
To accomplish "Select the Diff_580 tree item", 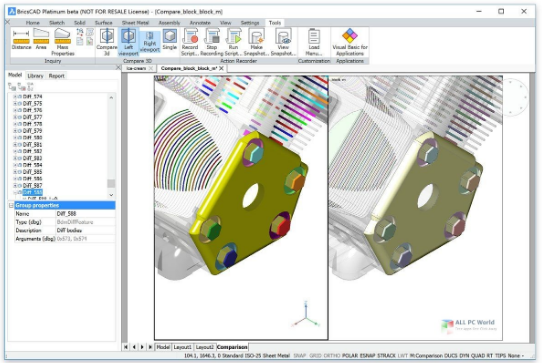I will pos(32,138).
